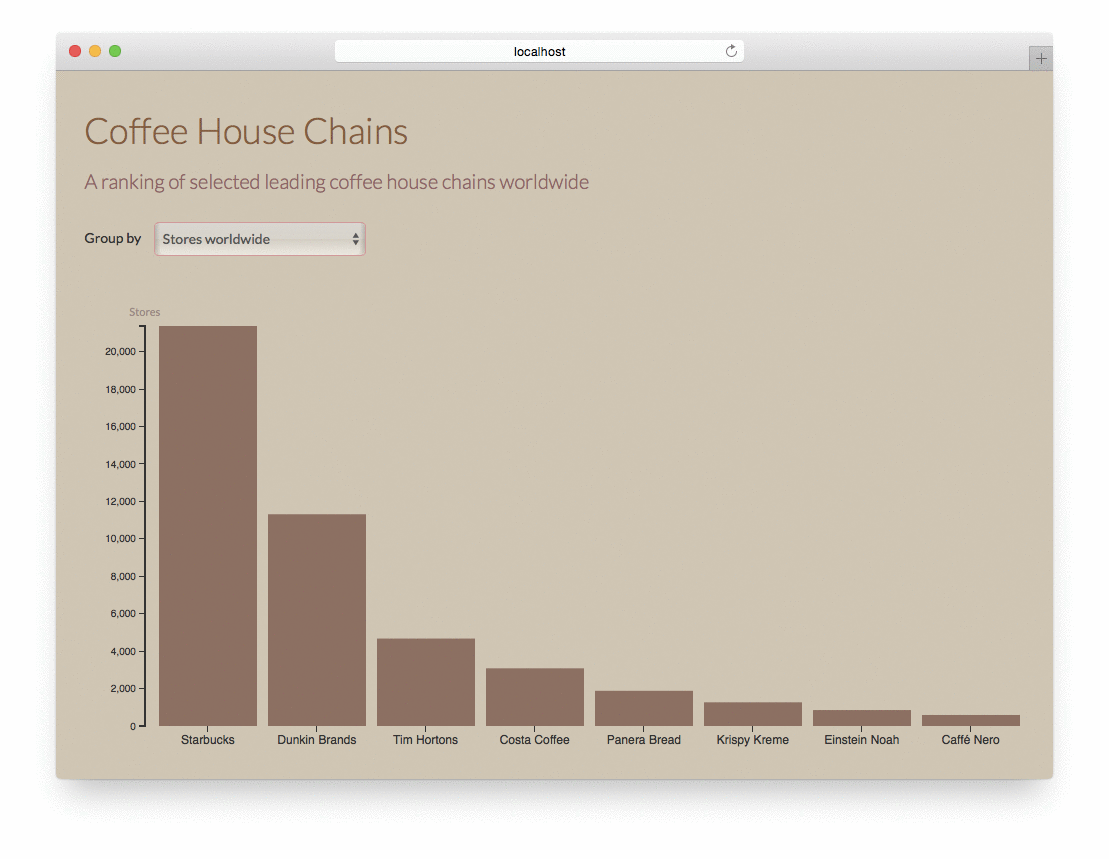Click the yellow minimize window button
Screen dimensions: 1109x859
[x=95, y=51]
